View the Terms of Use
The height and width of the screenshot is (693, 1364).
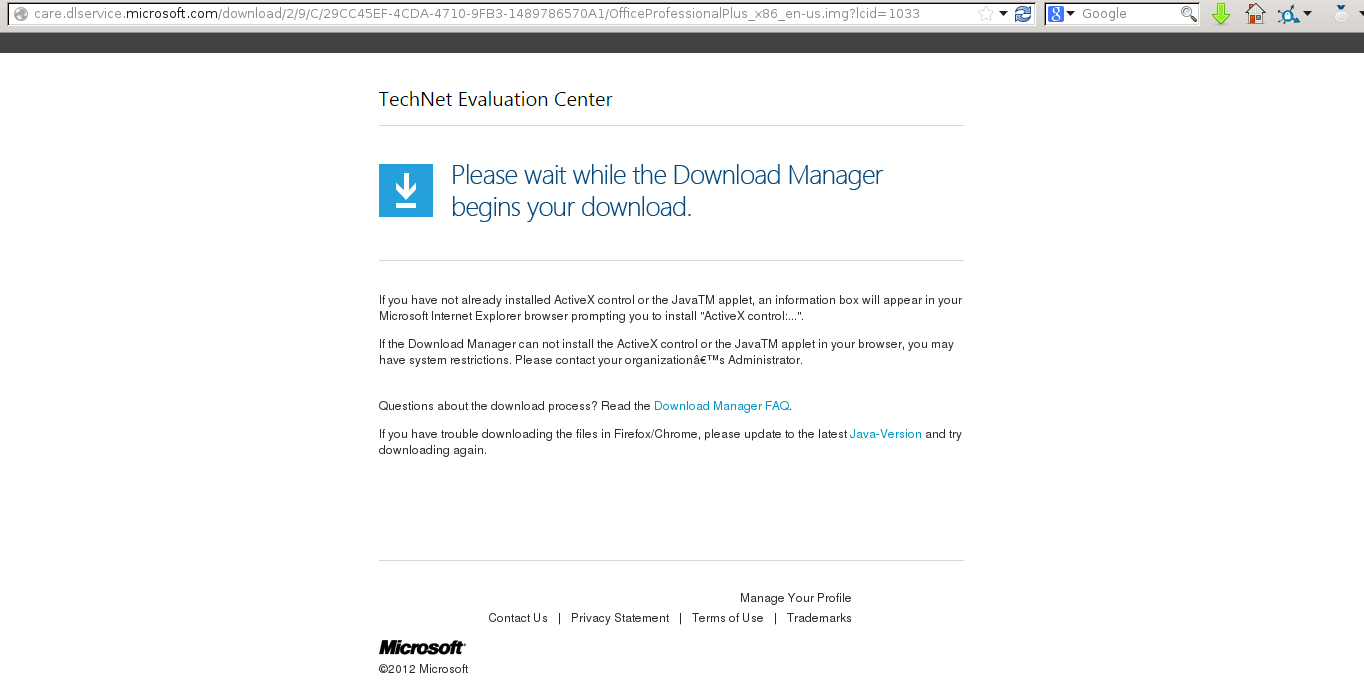tap(727, 618)
